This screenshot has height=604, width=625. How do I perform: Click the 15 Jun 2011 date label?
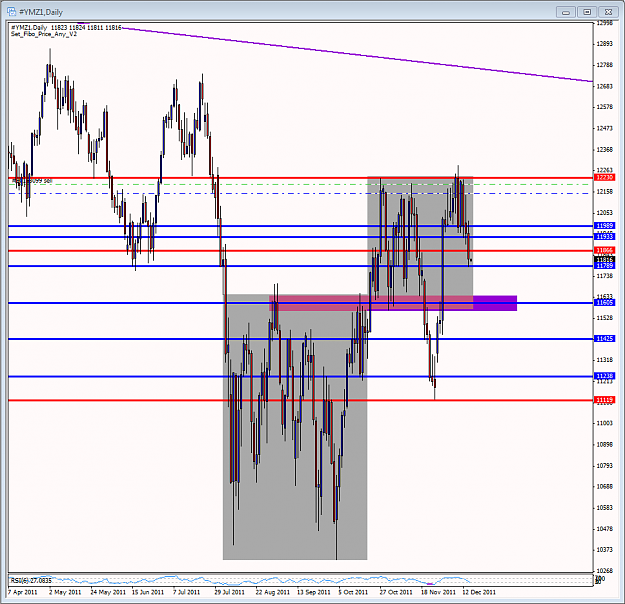(148, 592)
